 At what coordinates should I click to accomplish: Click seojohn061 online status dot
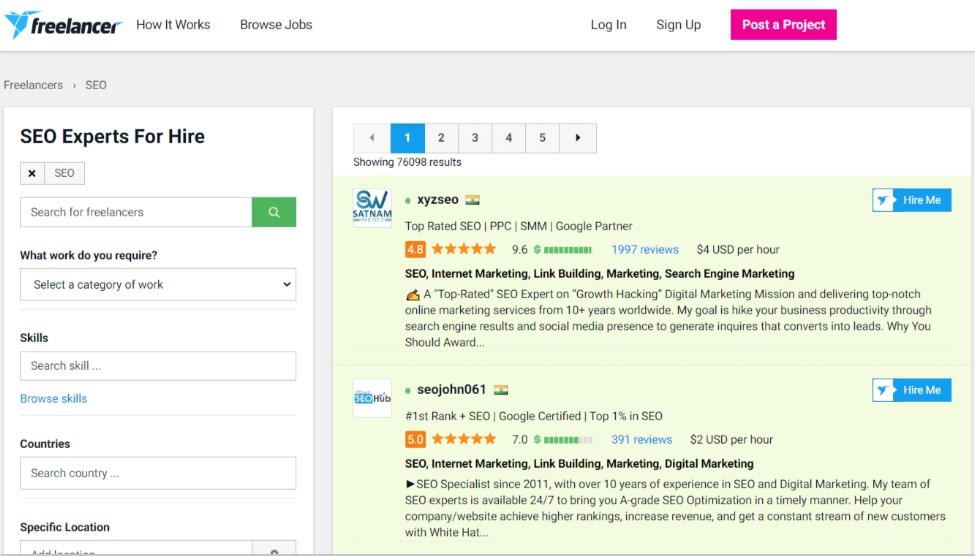408,391
